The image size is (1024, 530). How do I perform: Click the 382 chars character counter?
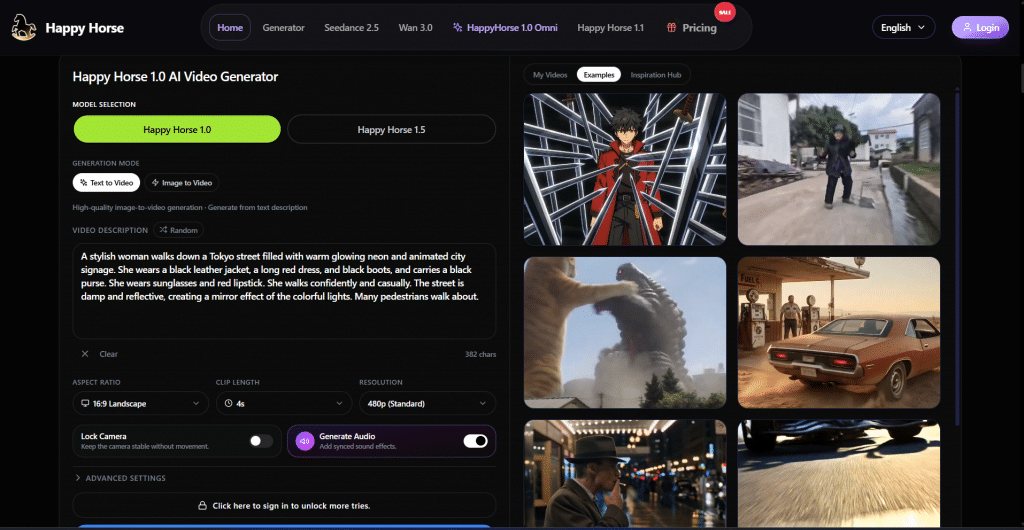480,354
